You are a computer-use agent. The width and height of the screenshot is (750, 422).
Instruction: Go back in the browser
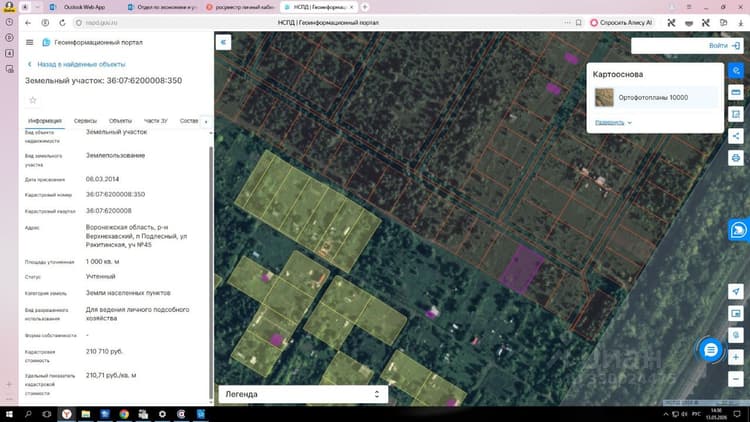[x=28, y=22]
